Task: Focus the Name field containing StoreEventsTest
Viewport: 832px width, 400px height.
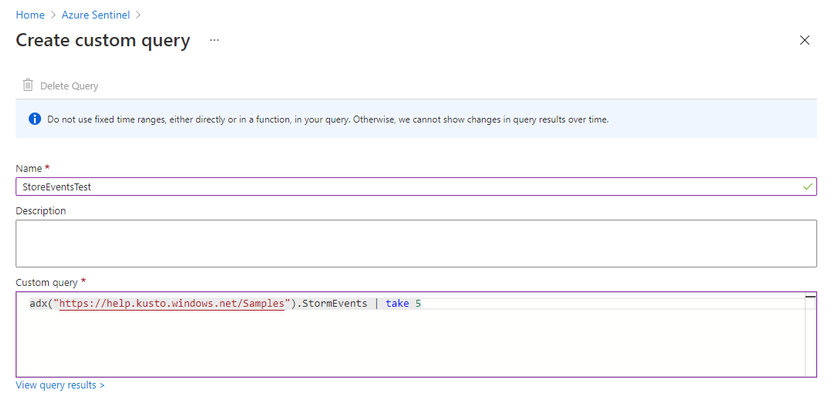Action: coord(416,187)
